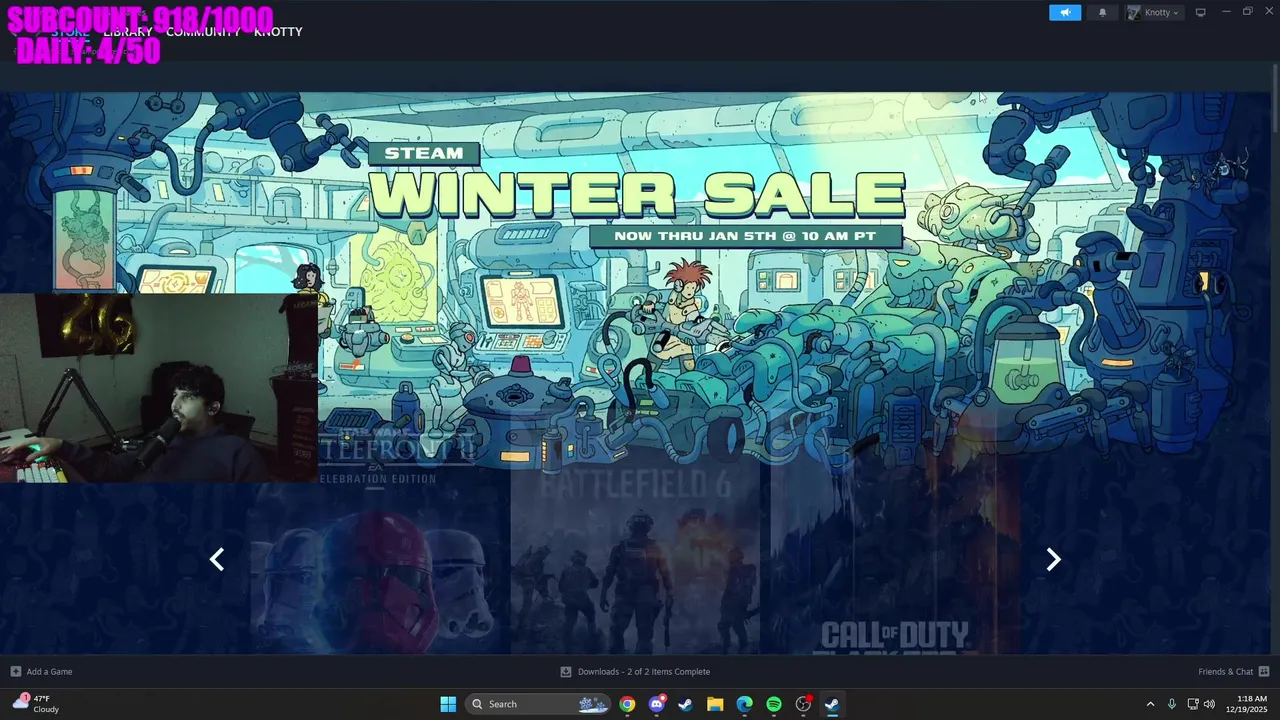The width and height of the screenshot is (1280, 720).
Task: Open Discord from the taskbar
Action: click(x=656, y=704)
